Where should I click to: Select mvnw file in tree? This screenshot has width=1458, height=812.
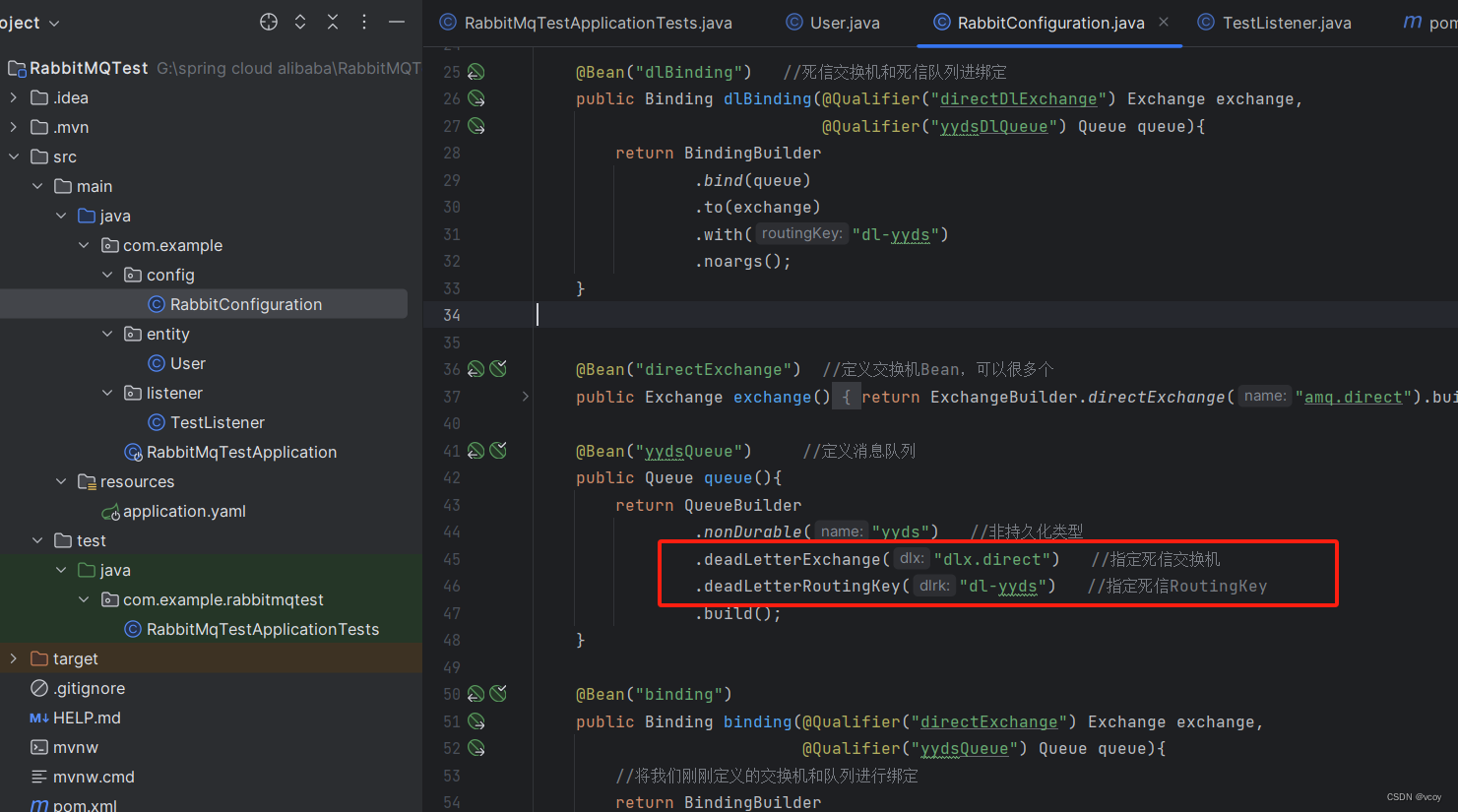65,747
